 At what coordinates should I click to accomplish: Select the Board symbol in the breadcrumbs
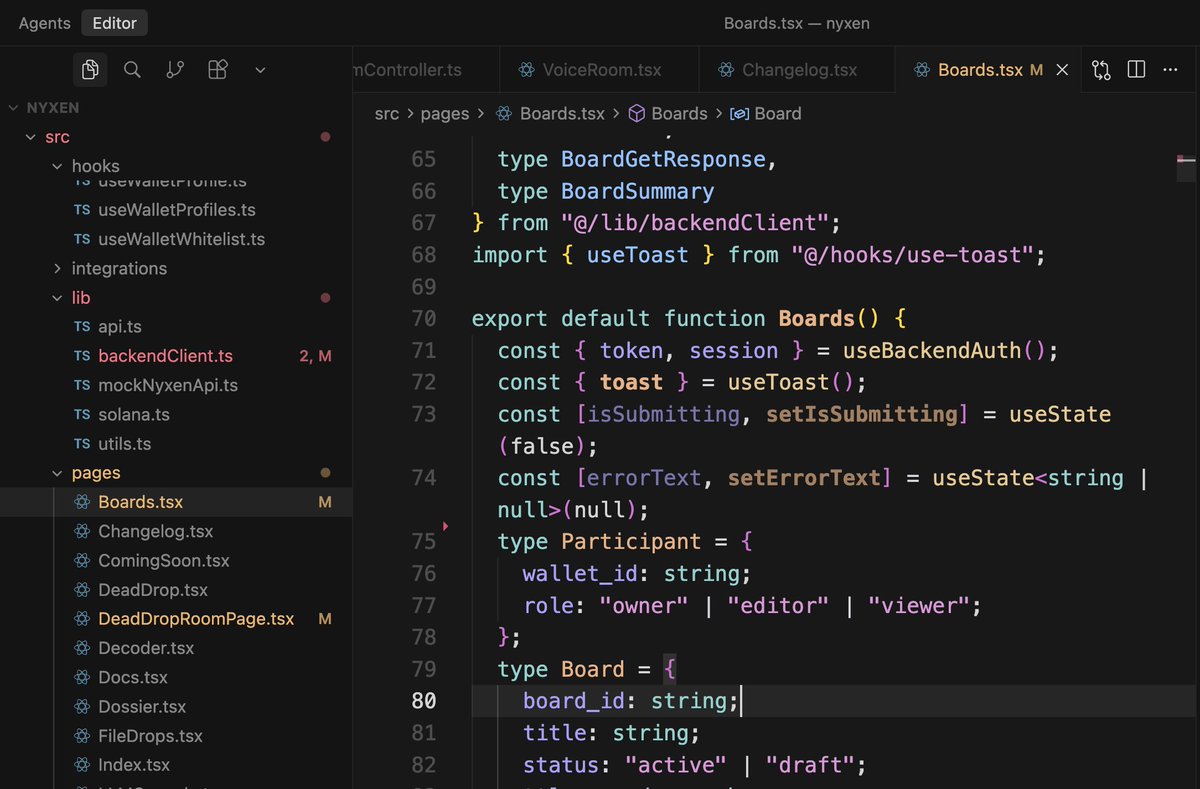point(776,113)
